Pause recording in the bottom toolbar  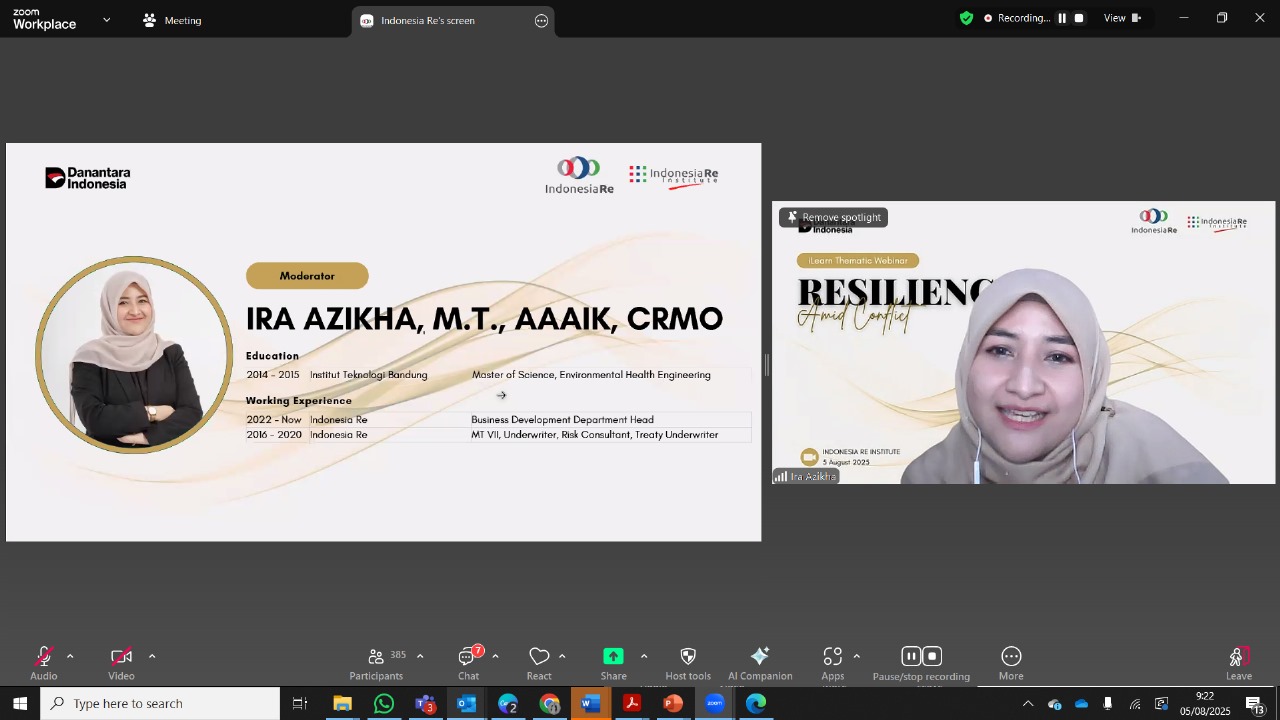pyautogui.click(x=910, y=657)
